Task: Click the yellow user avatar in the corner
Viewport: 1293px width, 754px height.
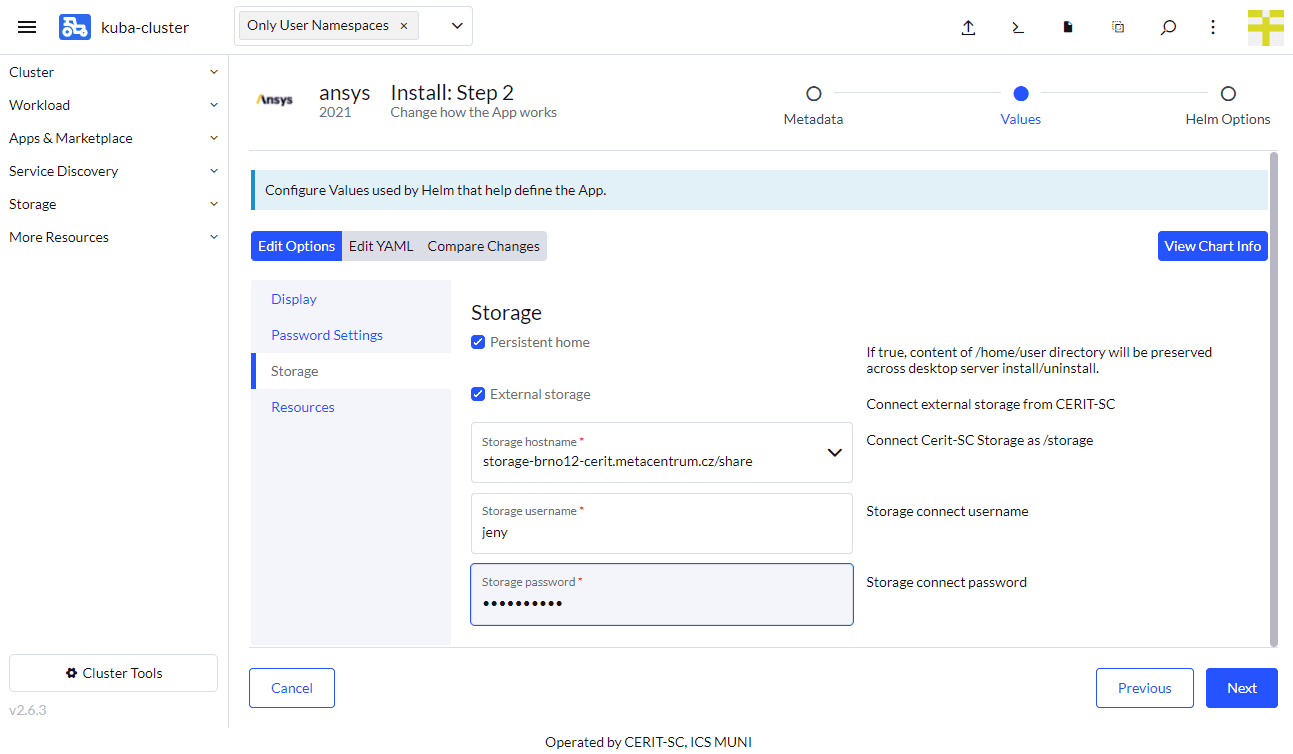Action: click(1265, 27)
